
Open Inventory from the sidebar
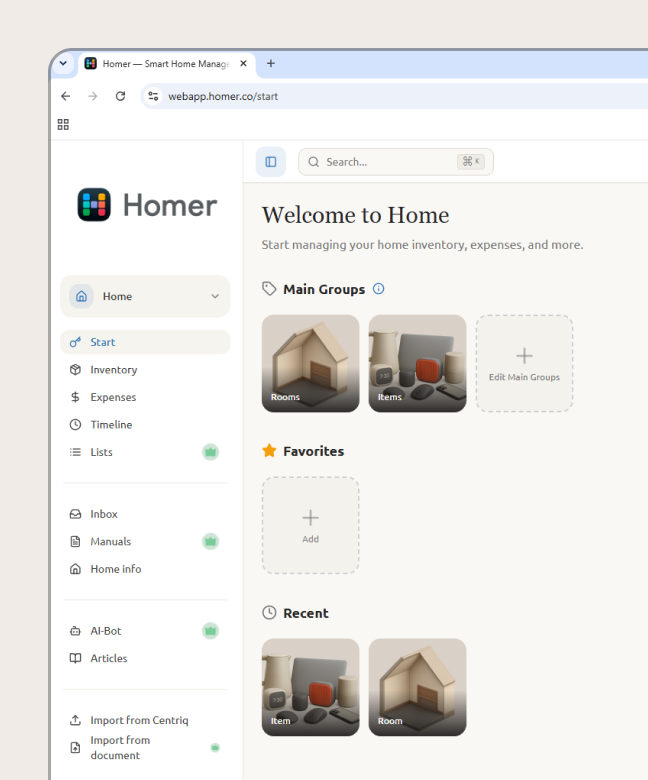click(x=145, y=370)
